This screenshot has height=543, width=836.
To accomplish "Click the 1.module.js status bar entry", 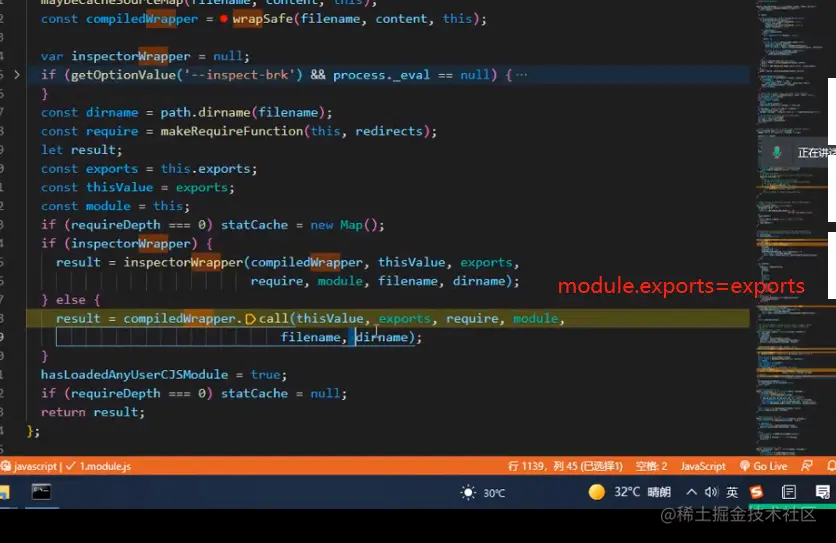I will (99, 466).
